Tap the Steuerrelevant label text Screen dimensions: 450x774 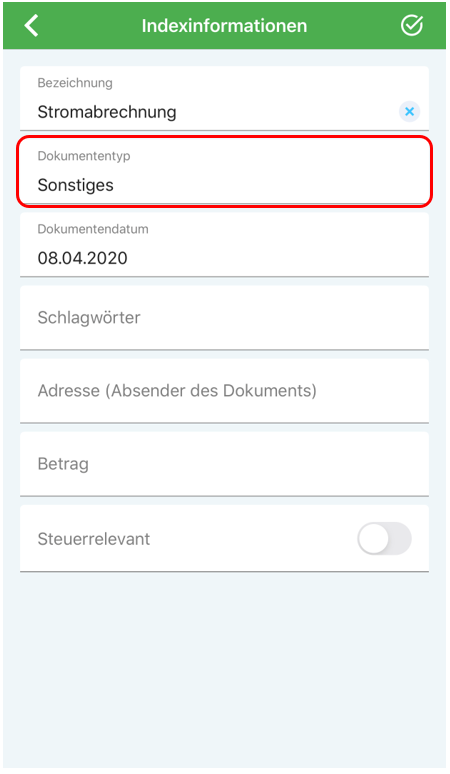(x=94, y=539)
